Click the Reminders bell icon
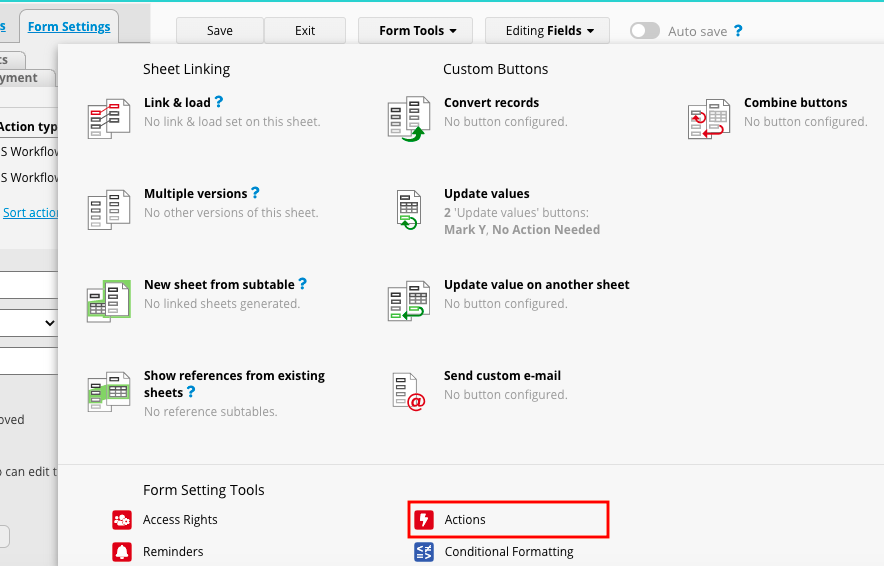 tap(122, 552)
